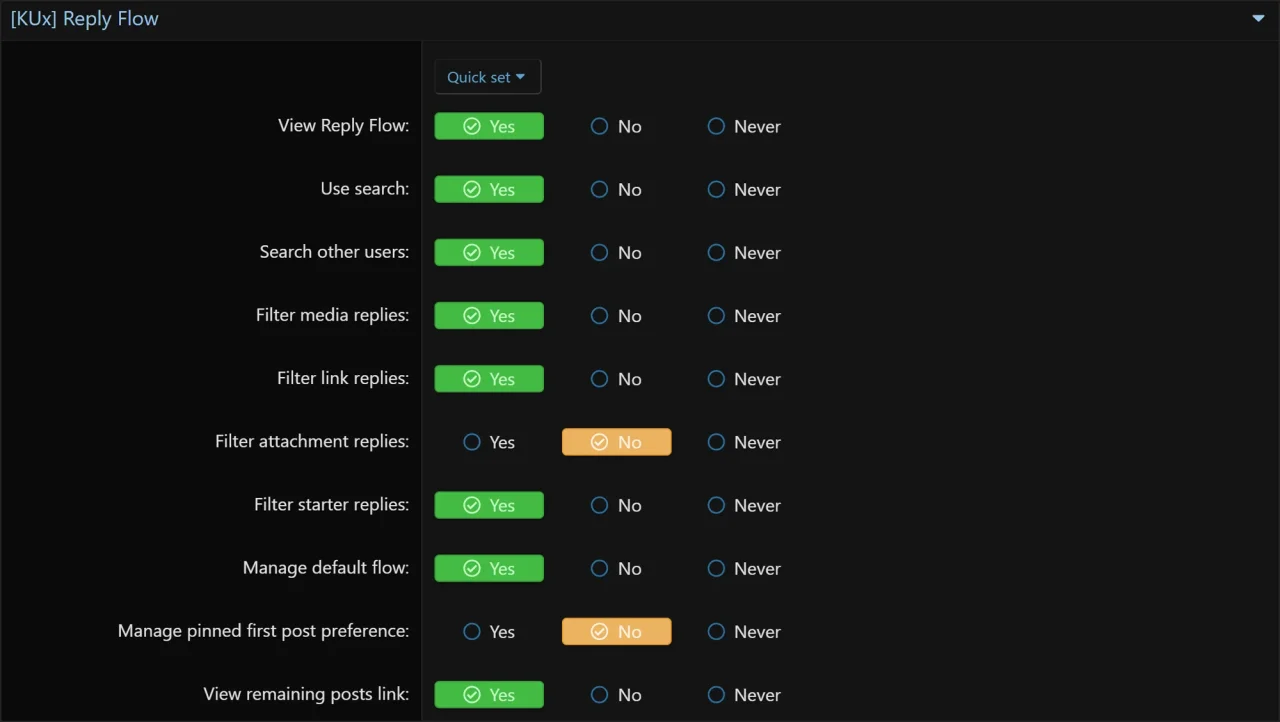Select Yes for View remaining posts link
The height and width of the screenshot is (722, 1280).
point(489,694)
